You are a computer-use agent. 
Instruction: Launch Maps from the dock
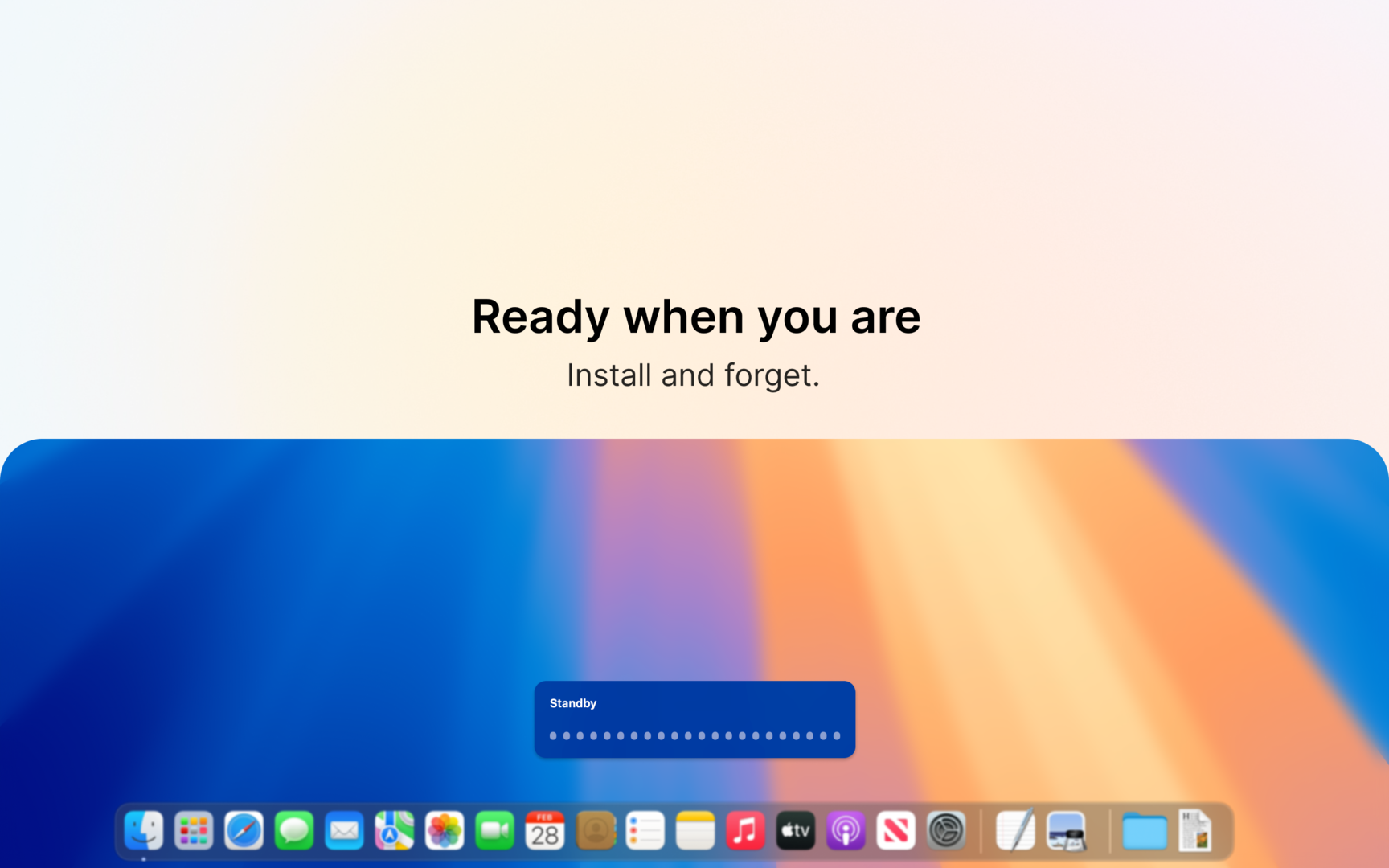click(x=394, y=830)
